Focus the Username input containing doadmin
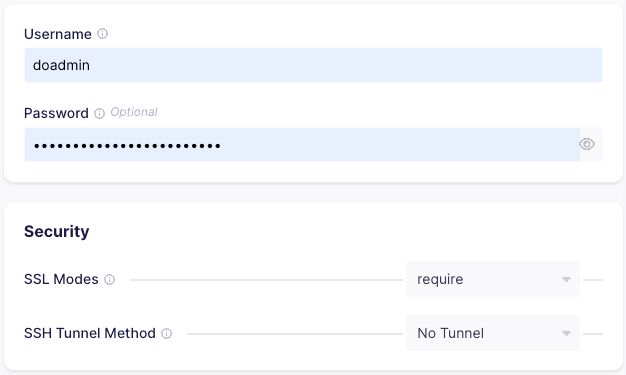 point(313,65)
